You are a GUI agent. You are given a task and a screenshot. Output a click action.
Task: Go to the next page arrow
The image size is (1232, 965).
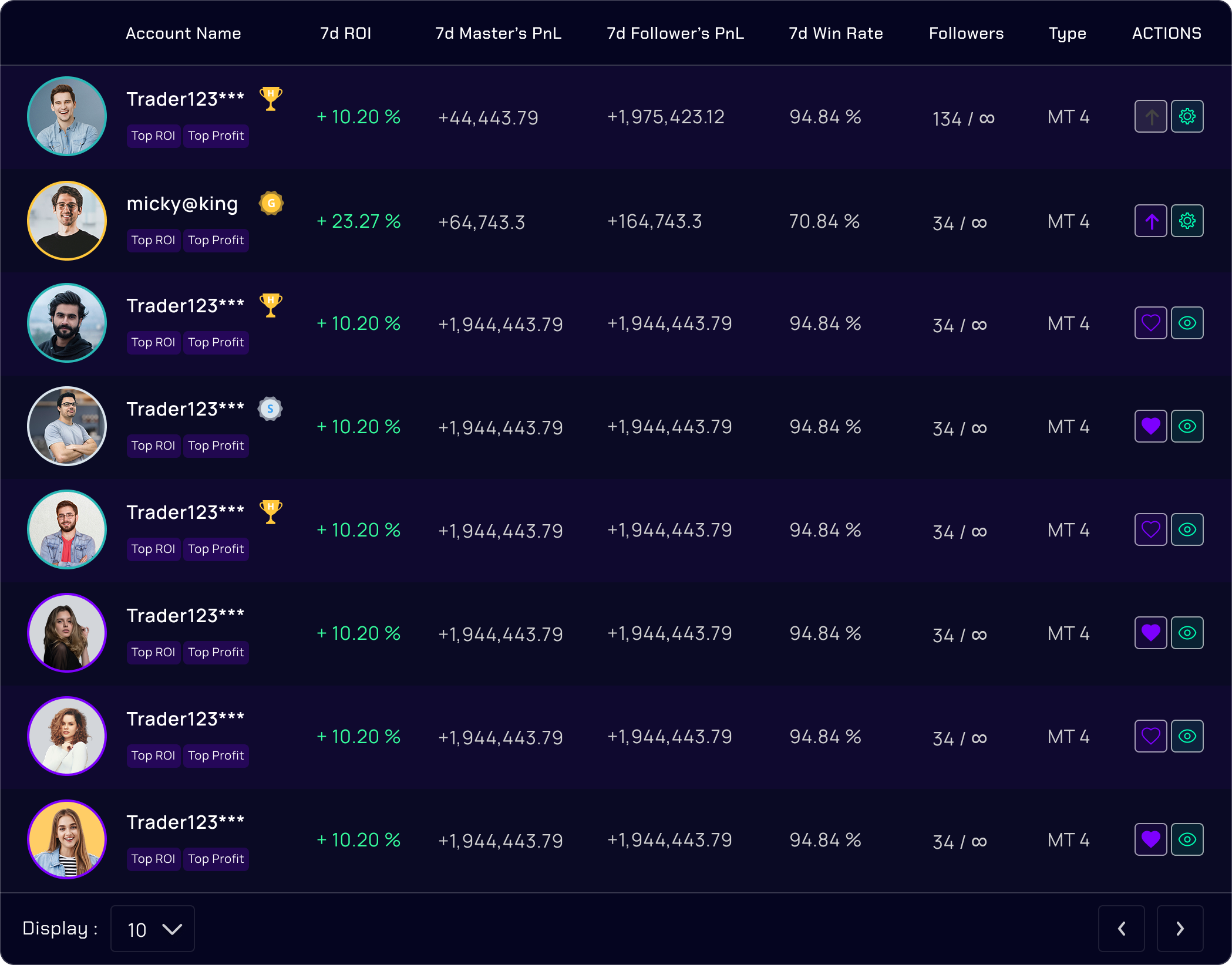point(1180,929)
